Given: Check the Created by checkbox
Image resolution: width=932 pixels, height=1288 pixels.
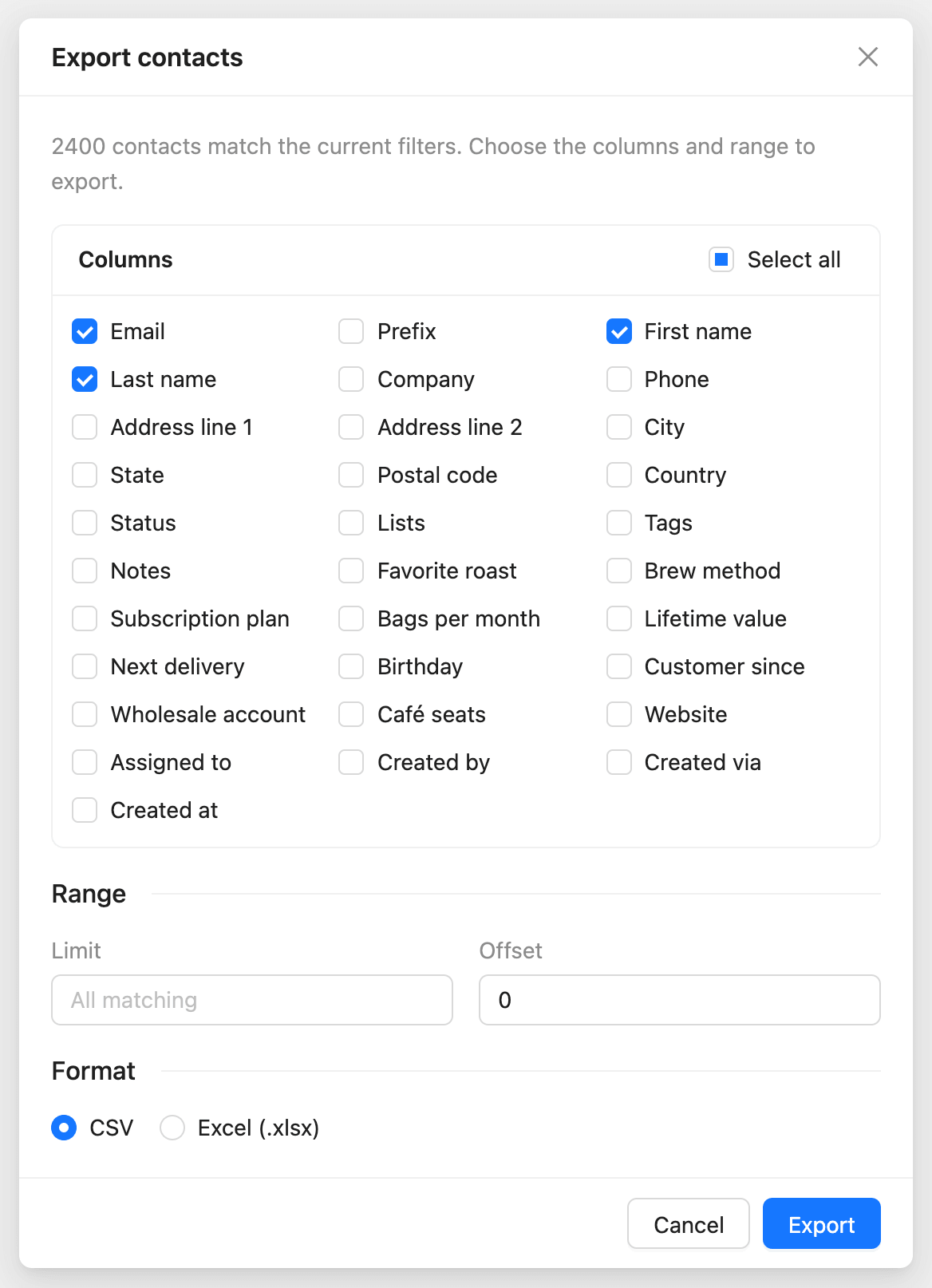Looking at the screenshot, I should click(x=351, y=762).
